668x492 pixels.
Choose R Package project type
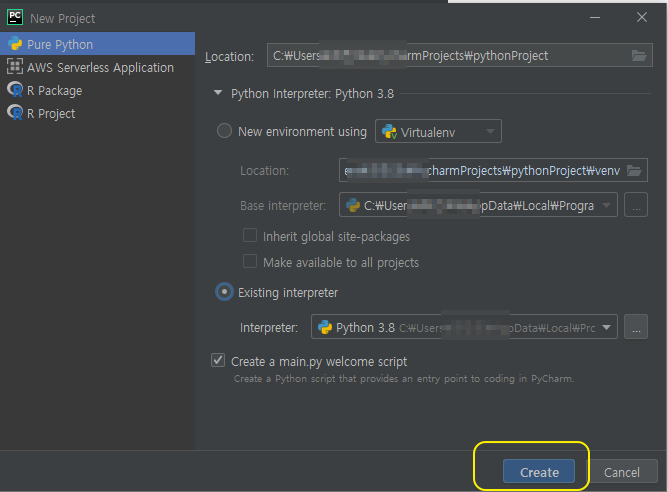[97, 90]
